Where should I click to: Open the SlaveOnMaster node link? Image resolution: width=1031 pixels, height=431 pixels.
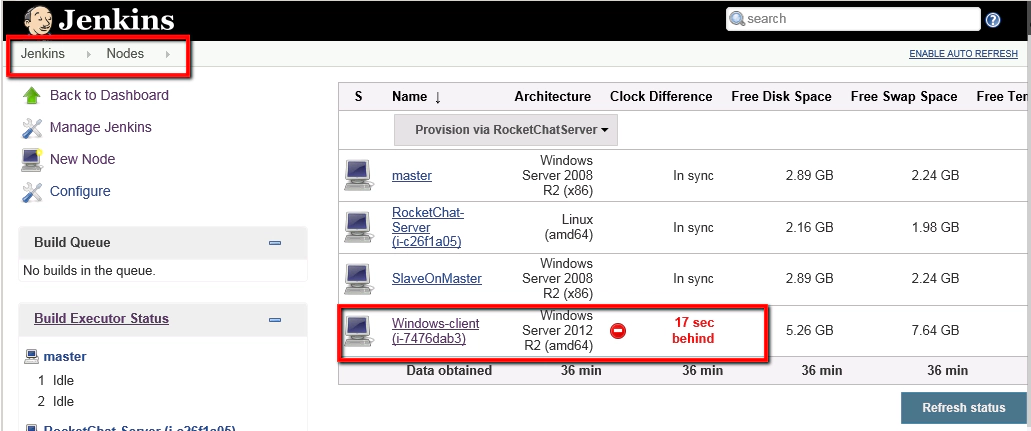(x=437, y=279)
